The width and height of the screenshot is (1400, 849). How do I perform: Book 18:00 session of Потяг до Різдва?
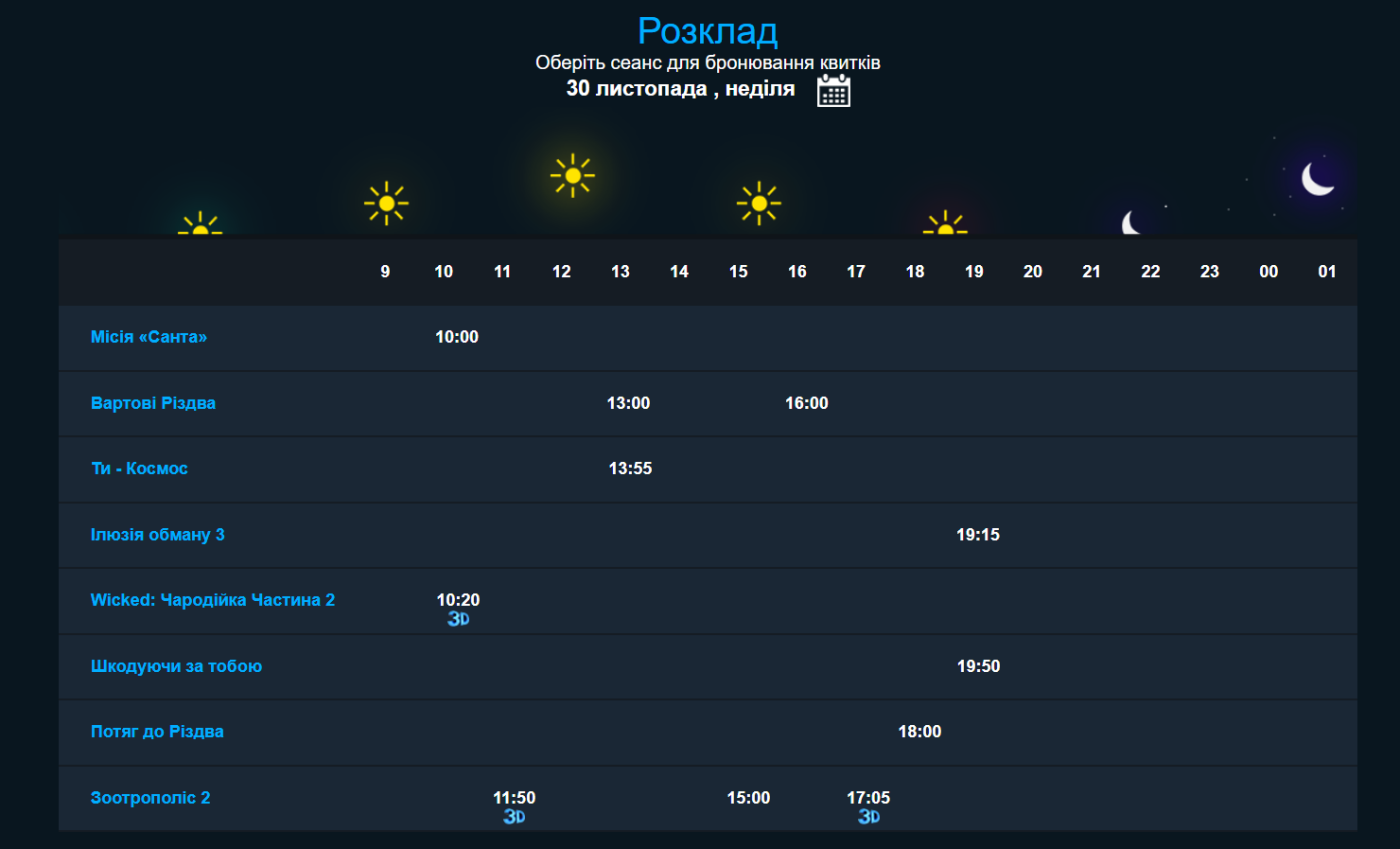click(x=919, y=732)
